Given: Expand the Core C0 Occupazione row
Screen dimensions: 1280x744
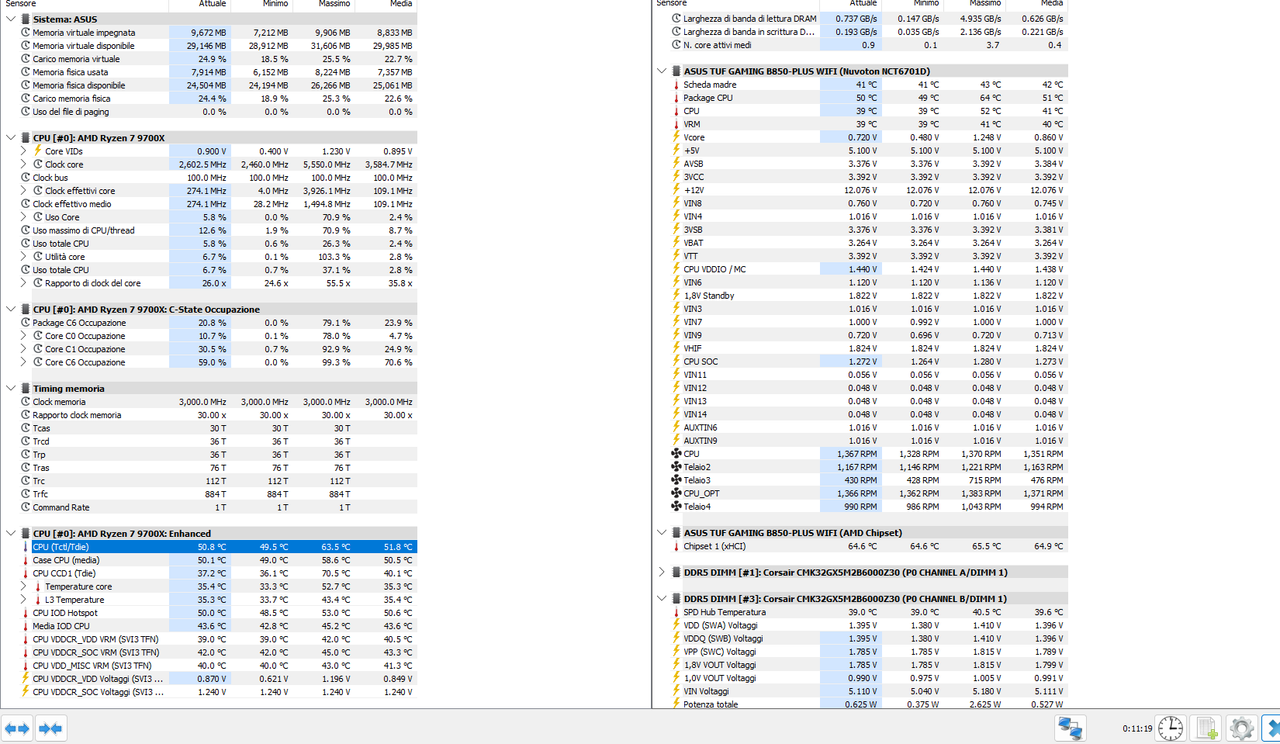Looking at the screenshot, I should pyautogui.click(x=23, y=336).
